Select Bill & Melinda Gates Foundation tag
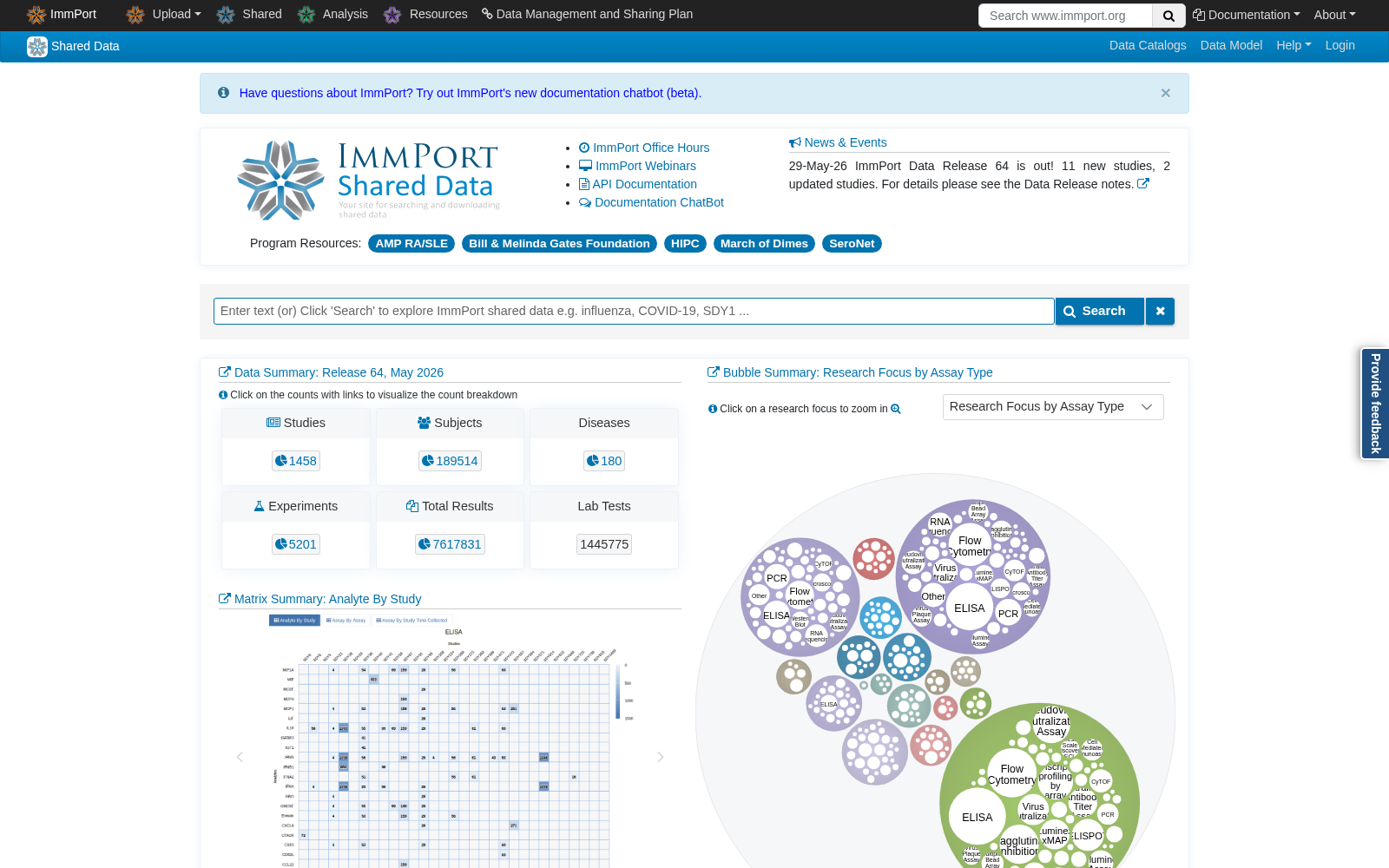1389x868 pixels. [x=559, y=244]
